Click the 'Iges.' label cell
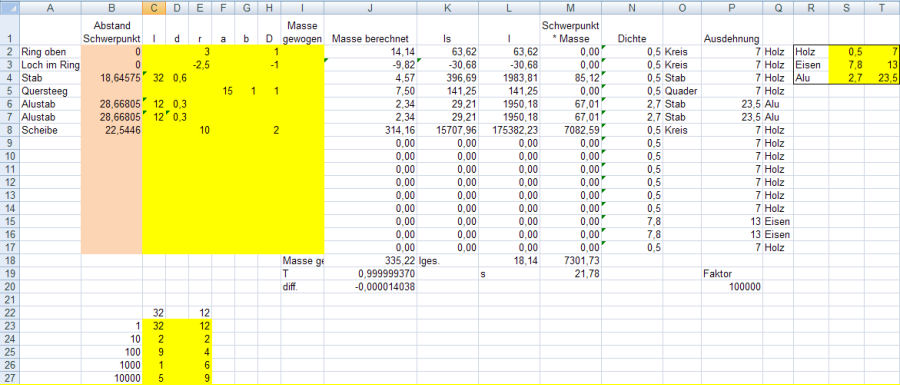Screen dimensions: 900x385 [x=447, y=261]
